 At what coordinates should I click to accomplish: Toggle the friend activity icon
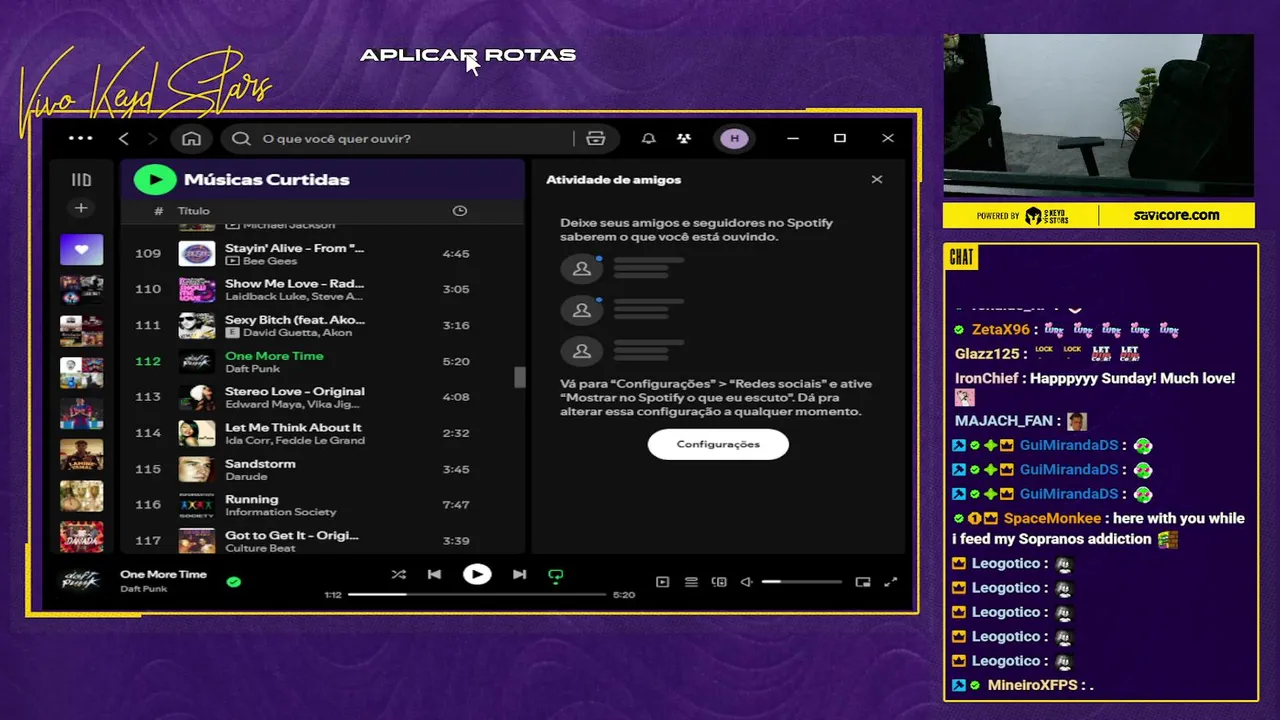pyautogui.click(x=684, y=139)
